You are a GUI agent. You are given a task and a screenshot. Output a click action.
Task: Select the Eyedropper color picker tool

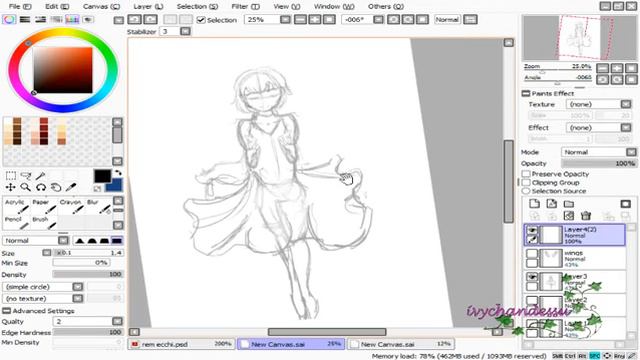click(71, 187)
